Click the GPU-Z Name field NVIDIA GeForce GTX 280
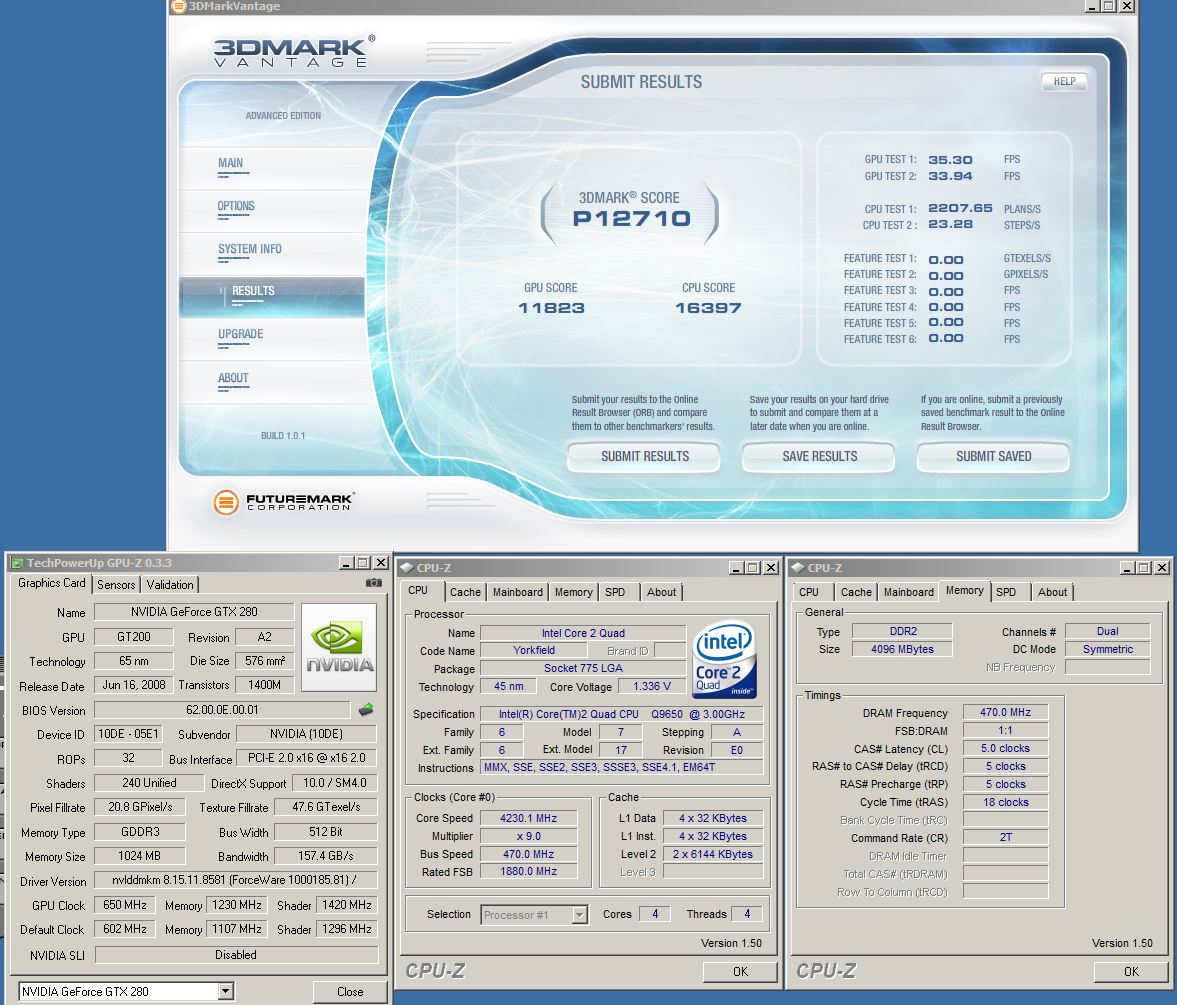 click(194, 612)
